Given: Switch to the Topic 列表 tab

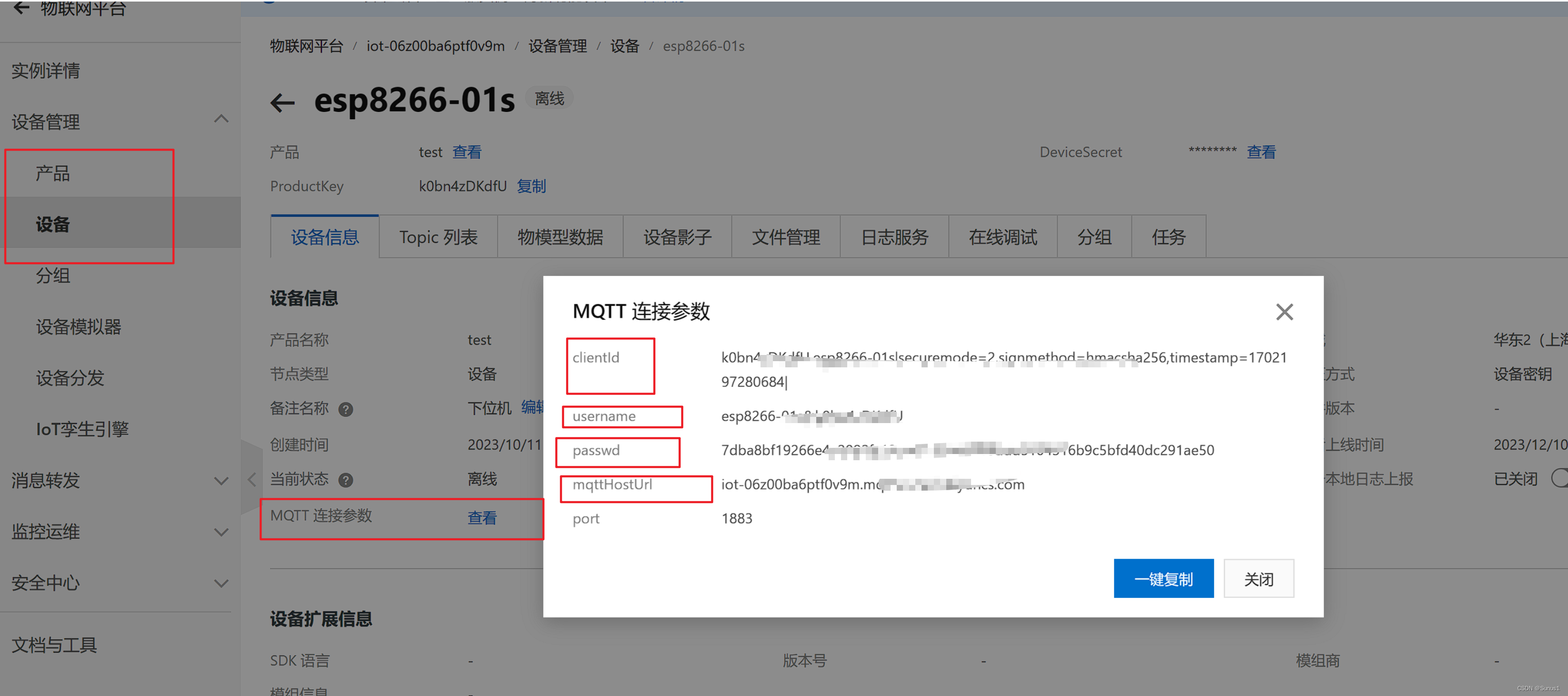Looking at the screenshot, I should (x=438, y=237).
